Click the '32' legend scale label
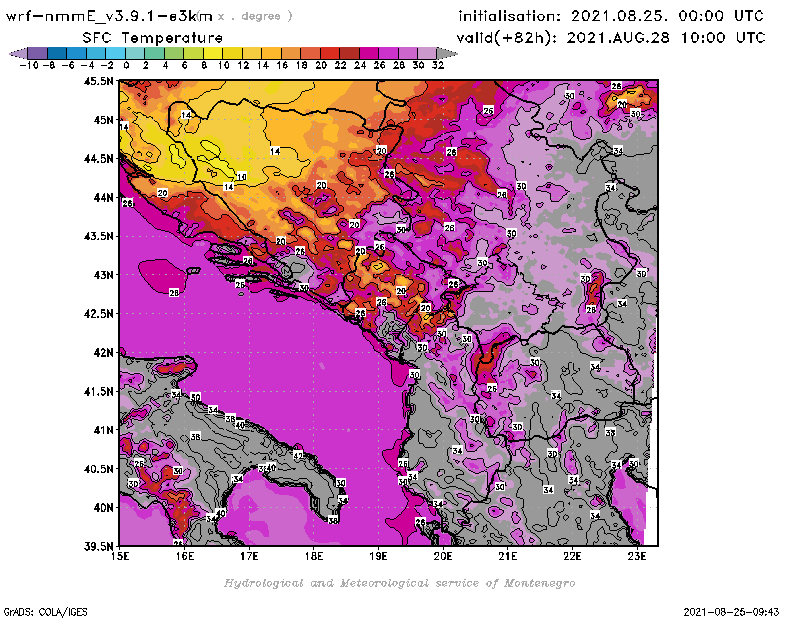Viewport: 800px width, 618px height. tap(438, 65)
